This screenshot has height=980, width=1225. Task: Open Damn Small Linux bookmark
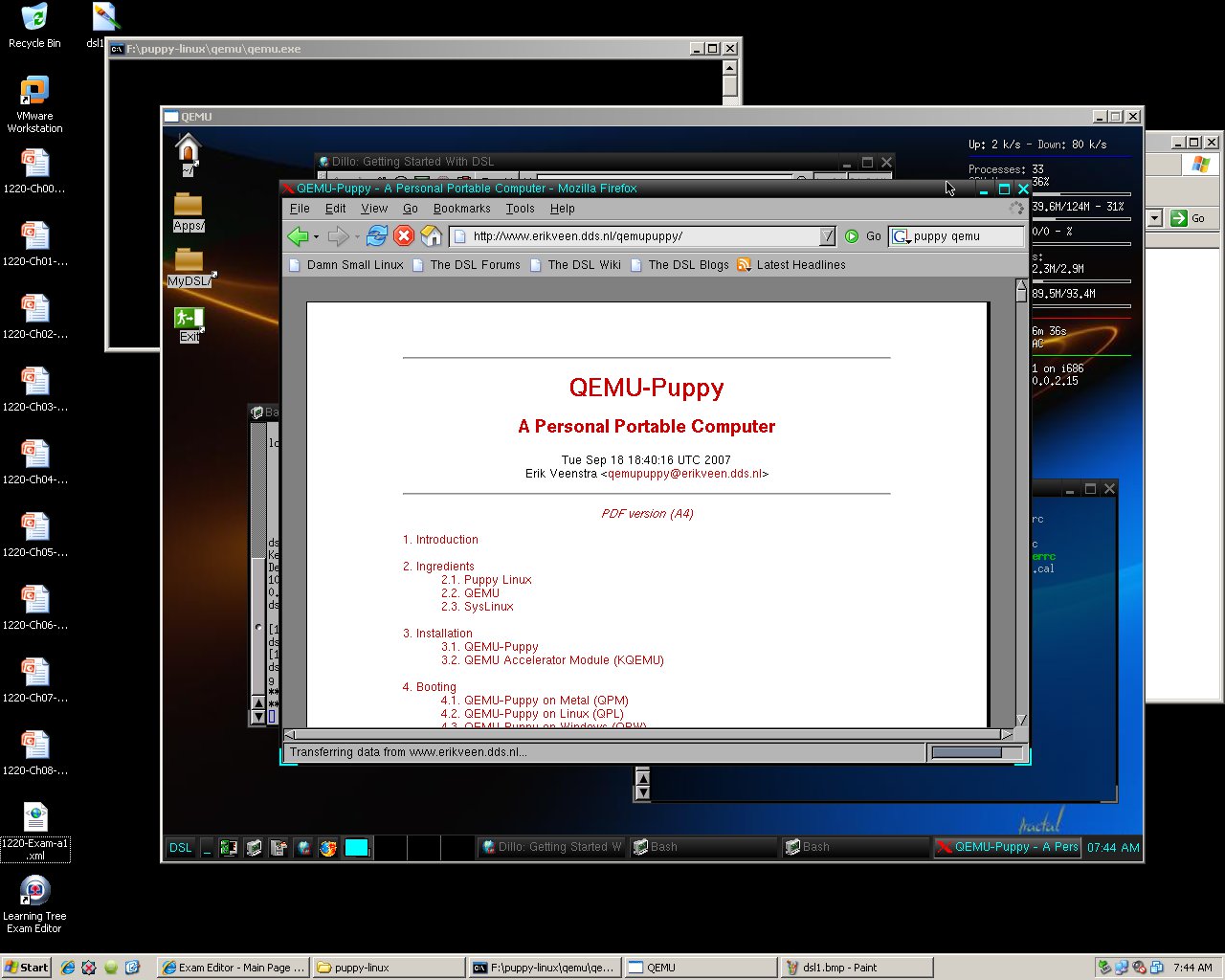click(x=345, y=265)
